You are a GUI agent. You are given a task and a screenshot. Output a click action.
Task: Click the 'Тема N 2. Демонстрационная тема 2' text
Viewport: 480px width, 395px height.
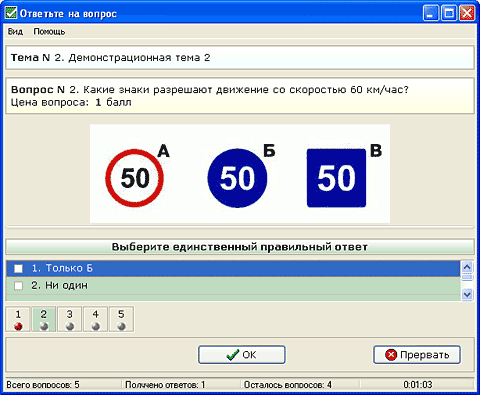point(110,58)
